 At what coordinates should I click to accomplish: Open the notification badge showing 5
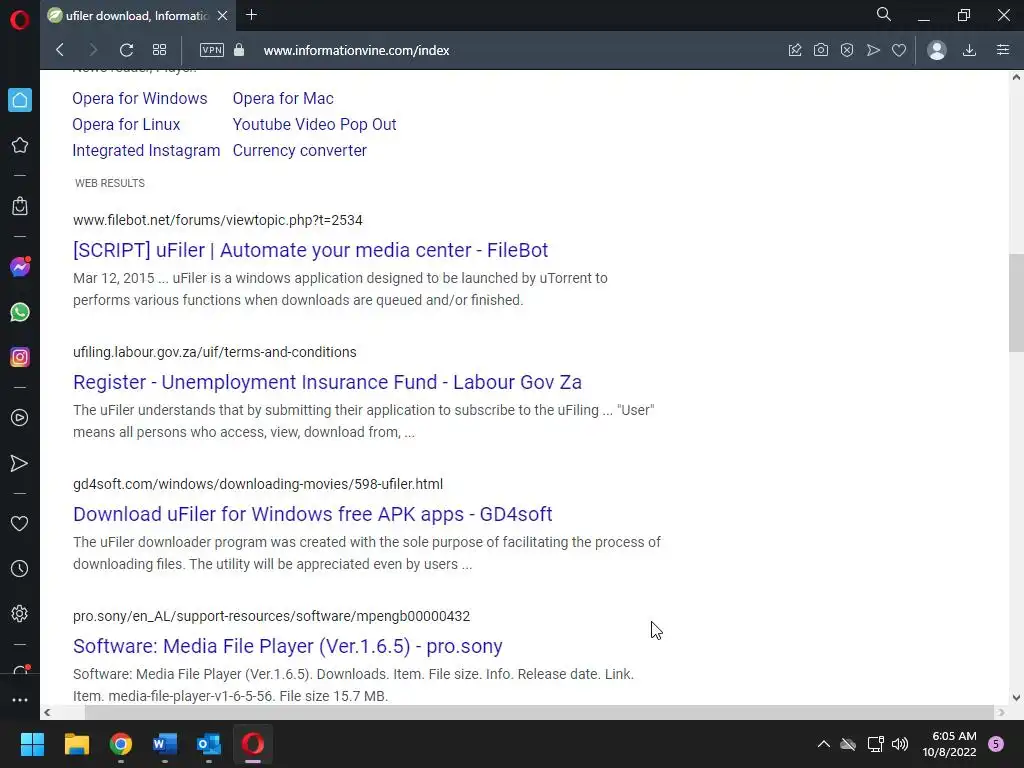[996, 744]
